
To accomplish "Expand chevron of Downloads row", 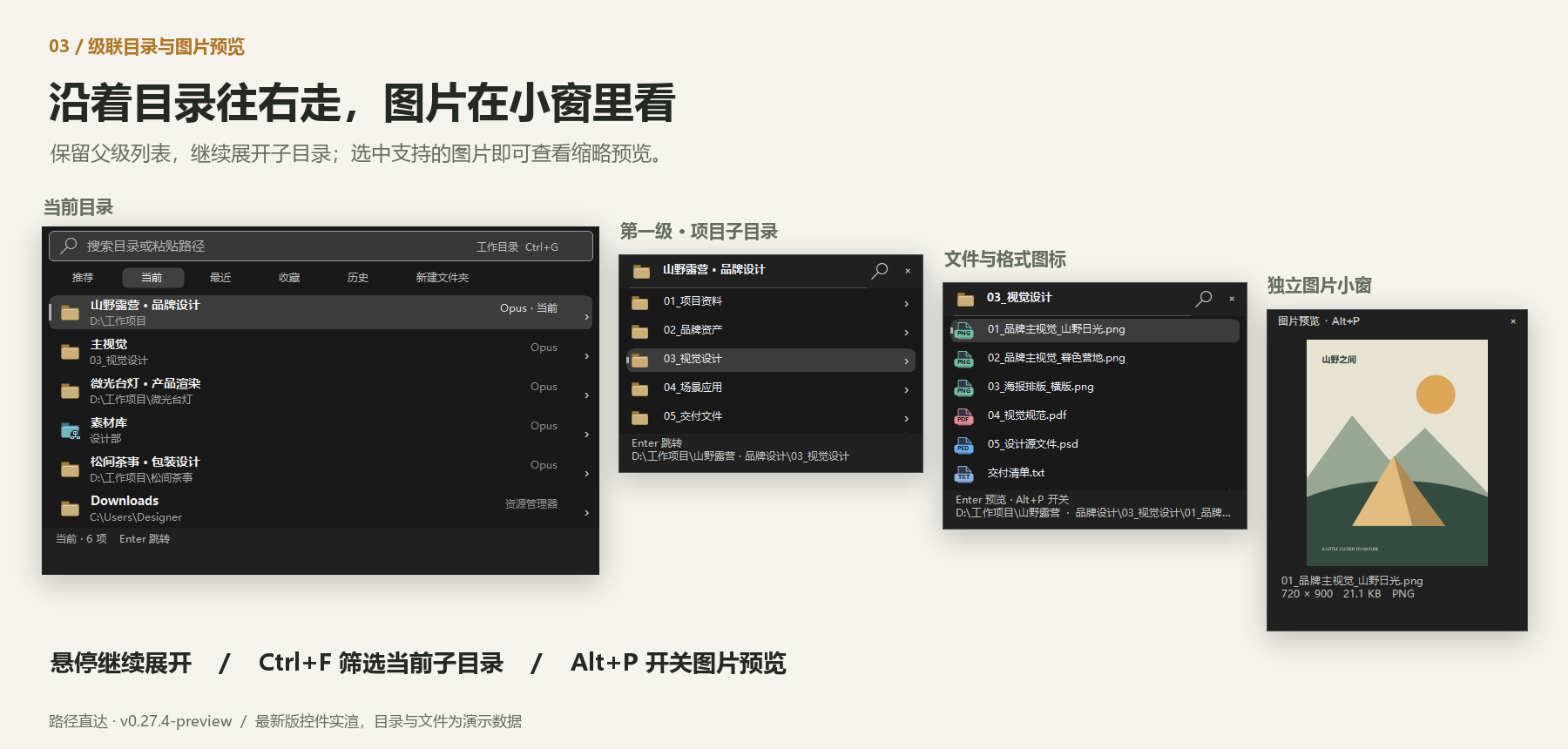I will 586,513.
